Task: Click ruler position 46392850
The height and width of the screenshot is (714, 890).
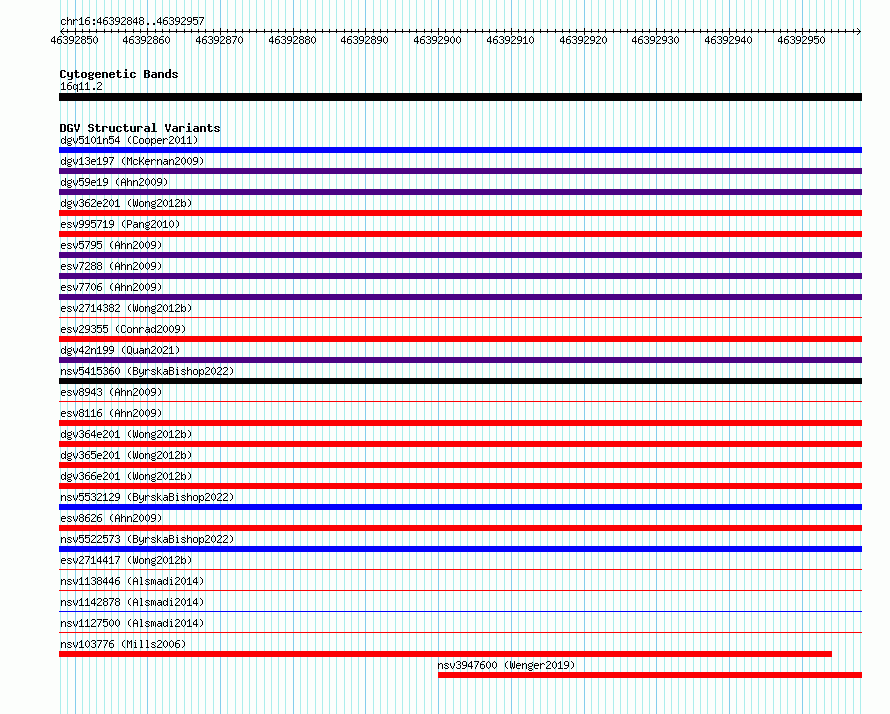Action: tap(74, 40)
